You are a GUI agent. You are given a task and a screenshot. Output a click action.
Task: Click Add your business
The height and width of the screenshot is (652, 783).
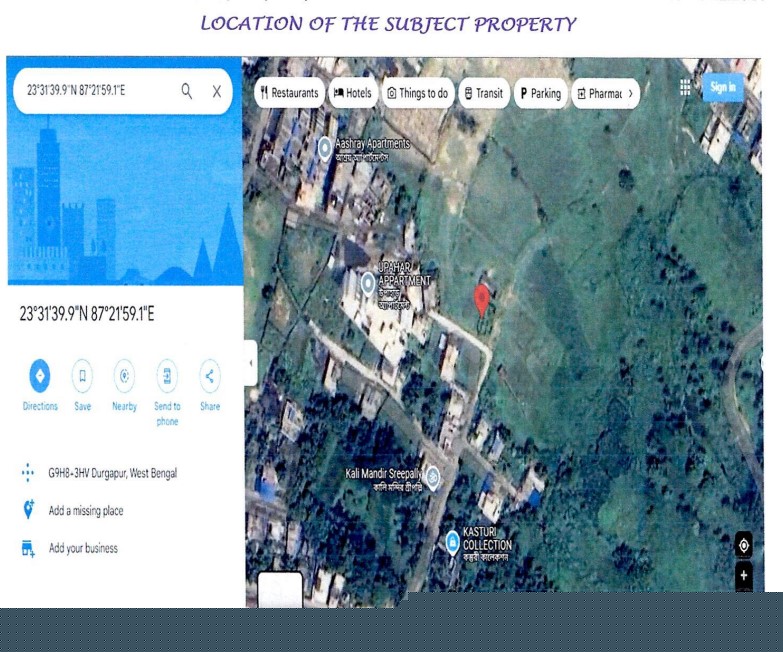click(x=83, y=548)
